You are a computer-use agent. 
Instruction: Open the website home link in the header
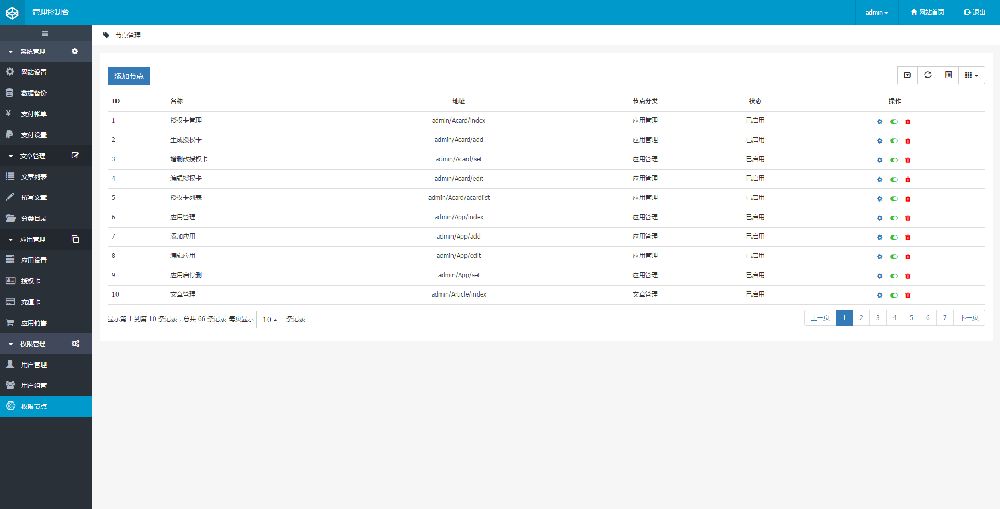[x=927, y=12]
